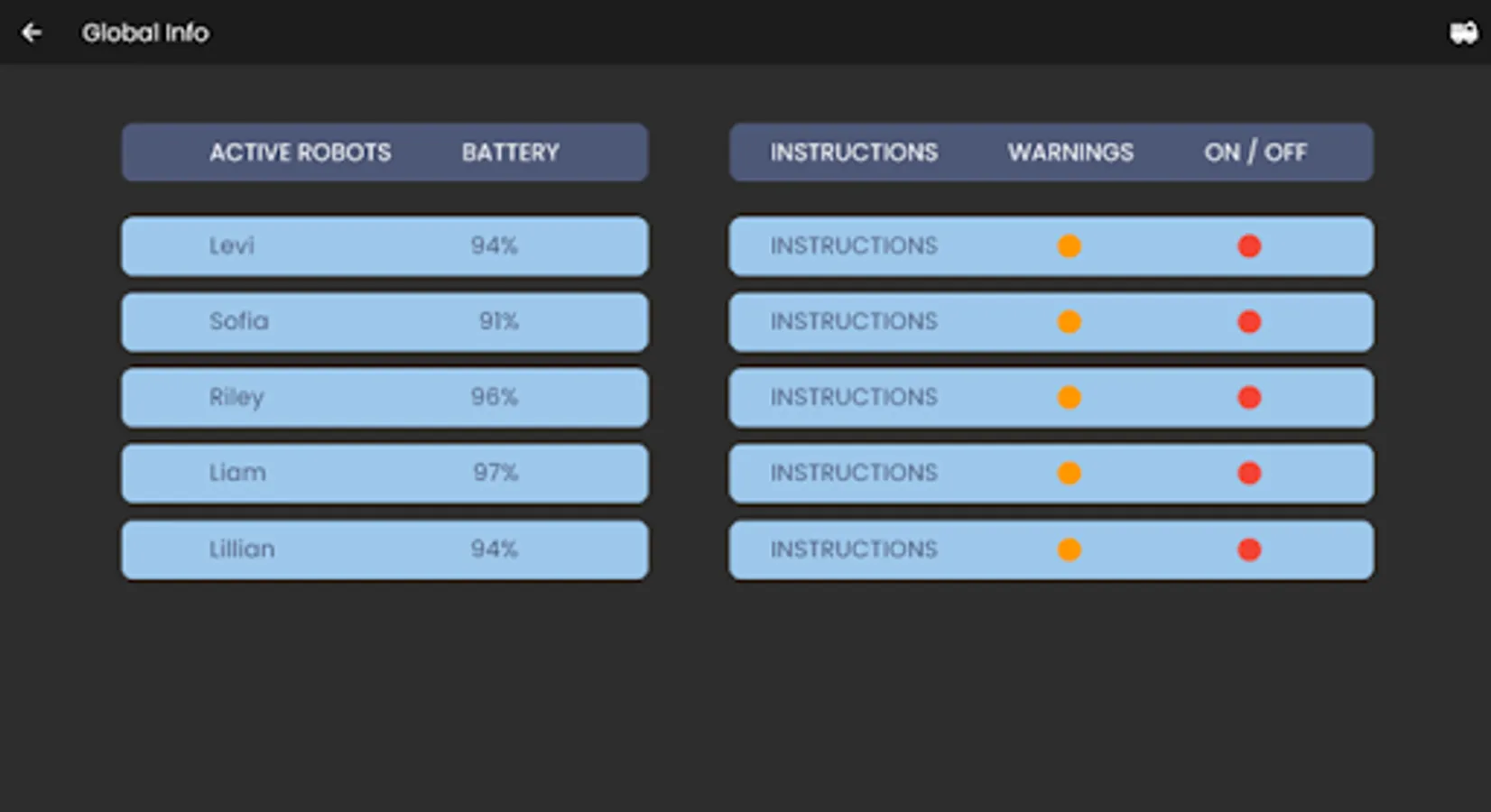Click Levi's orange warning indicator
This screenshot has width=1491, height=812.
[1069, 245]
